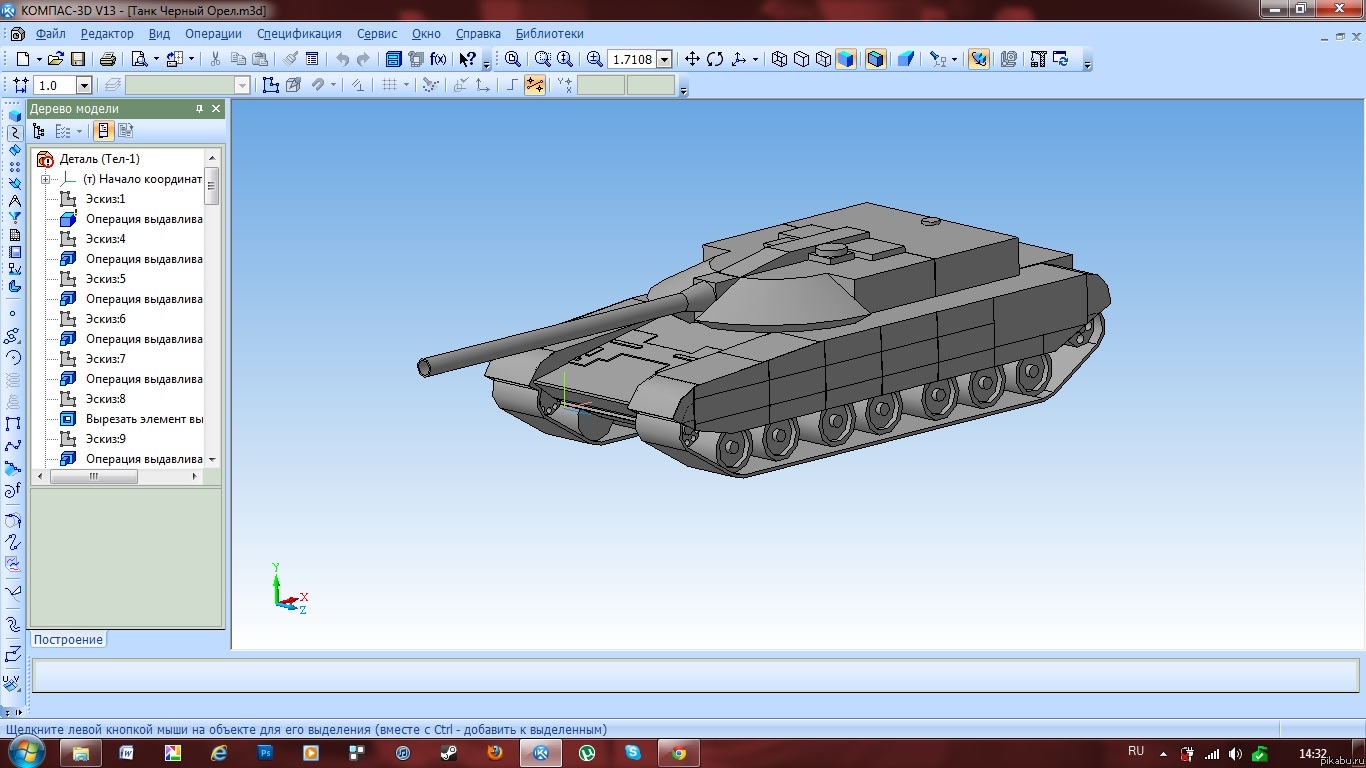Open the Сервис menu
The width and height of the screenshot is (1366, 768).
[377, 33]
